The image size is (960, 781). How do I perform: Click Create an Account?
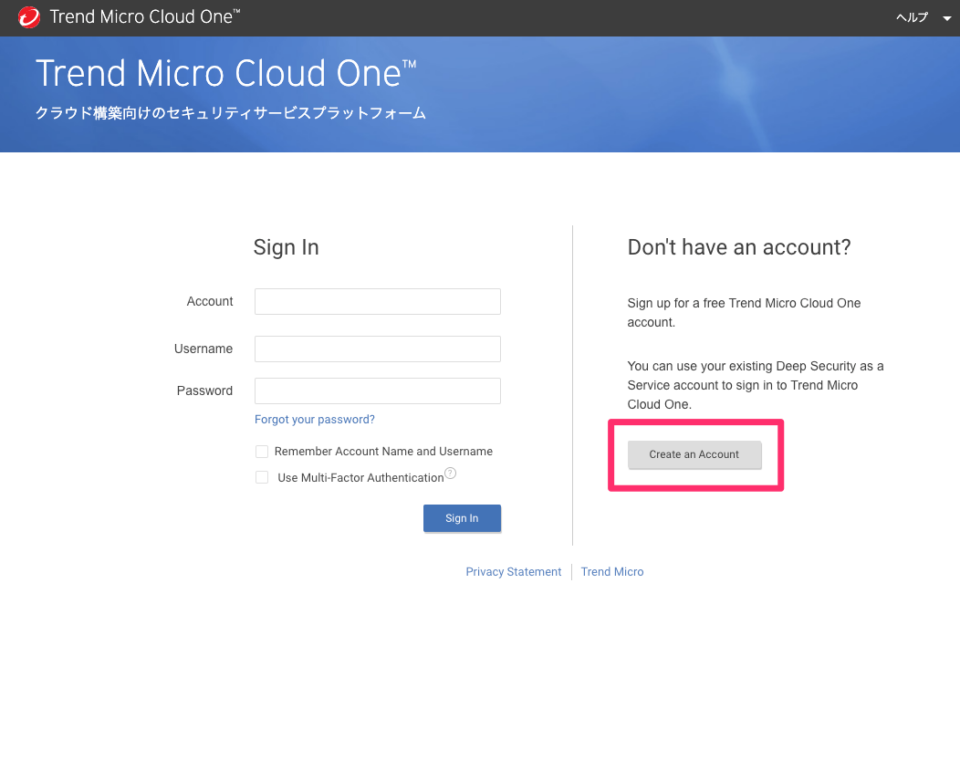click(694, 455)
